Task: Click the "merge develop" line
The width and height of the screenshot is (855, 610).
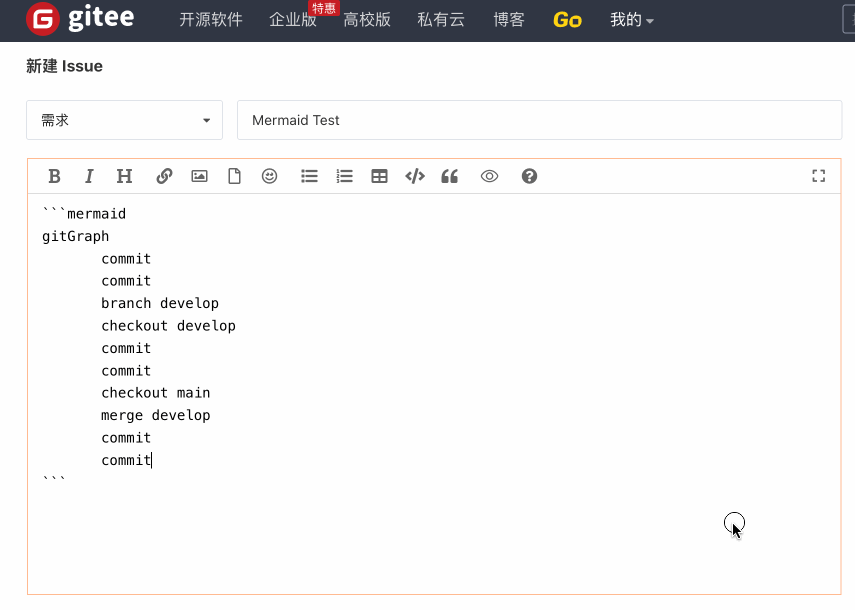Action: pyautogui.click(x=155, y=415)
